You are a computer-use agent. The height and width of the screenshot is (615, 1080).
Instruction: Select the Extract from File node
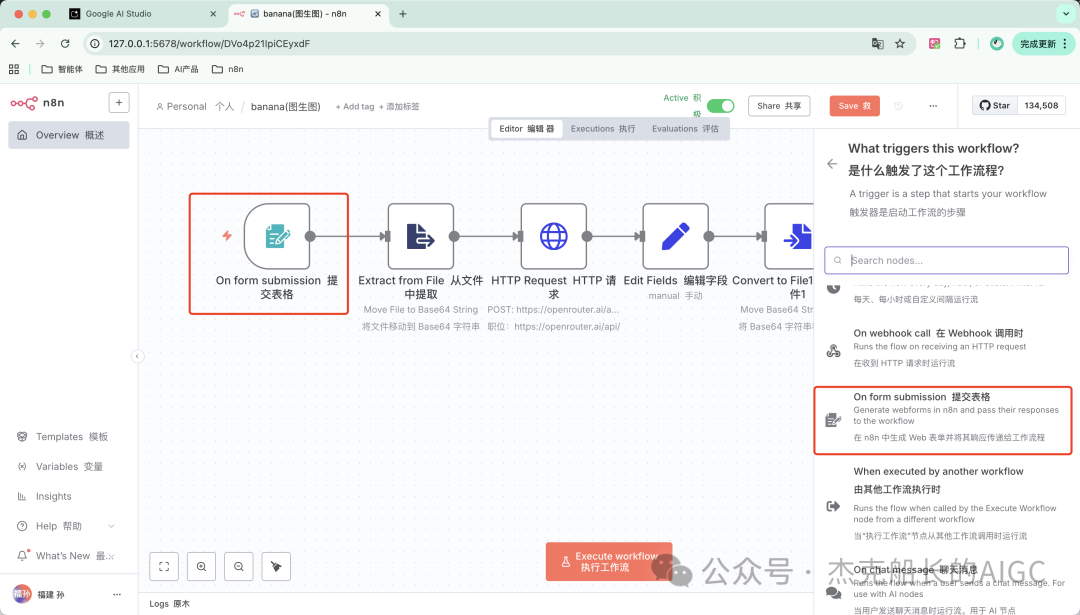click(x=420, y=236)
